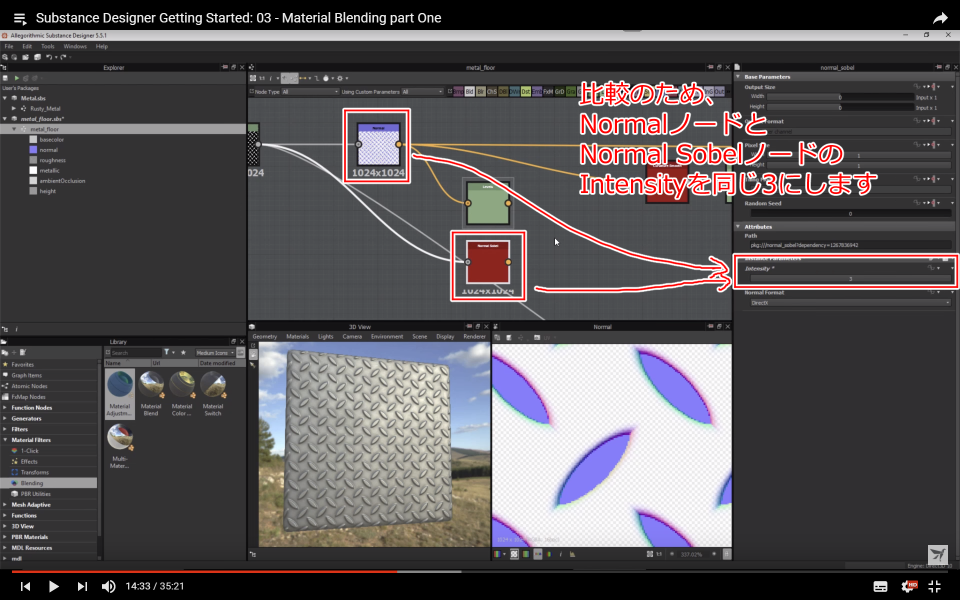The image size is (960, 600).
Task: Expand the Rusty_Metal graph
Action: click(x=14, y=108)
